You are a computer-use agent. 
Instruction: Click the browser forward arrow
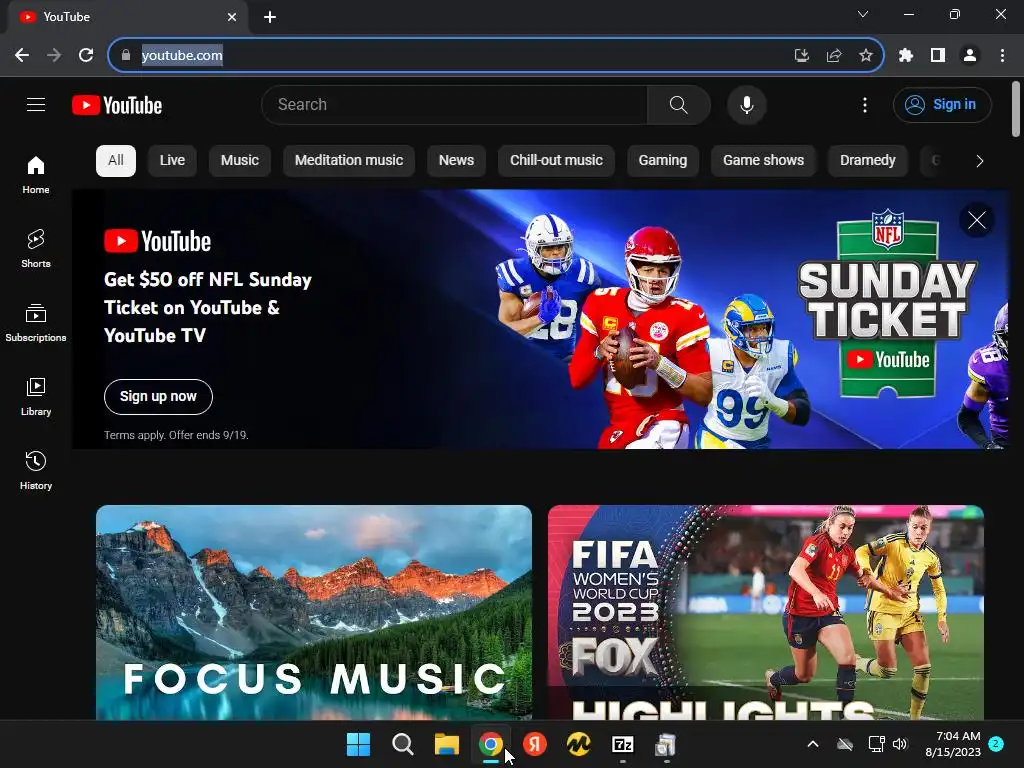54,56
